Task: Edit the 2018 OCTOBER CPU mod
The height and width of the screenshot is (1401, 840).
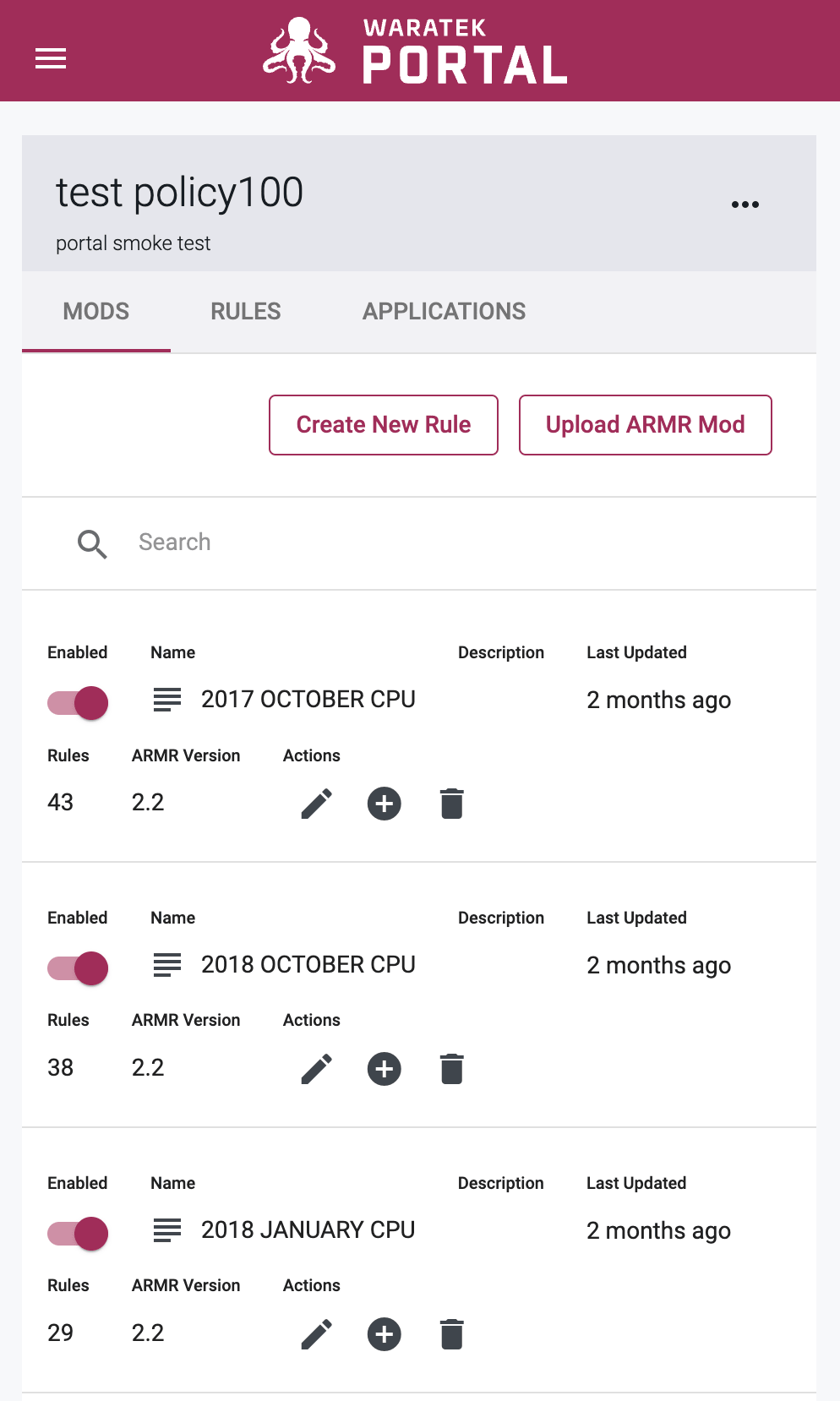Action: pos(317,1069)
